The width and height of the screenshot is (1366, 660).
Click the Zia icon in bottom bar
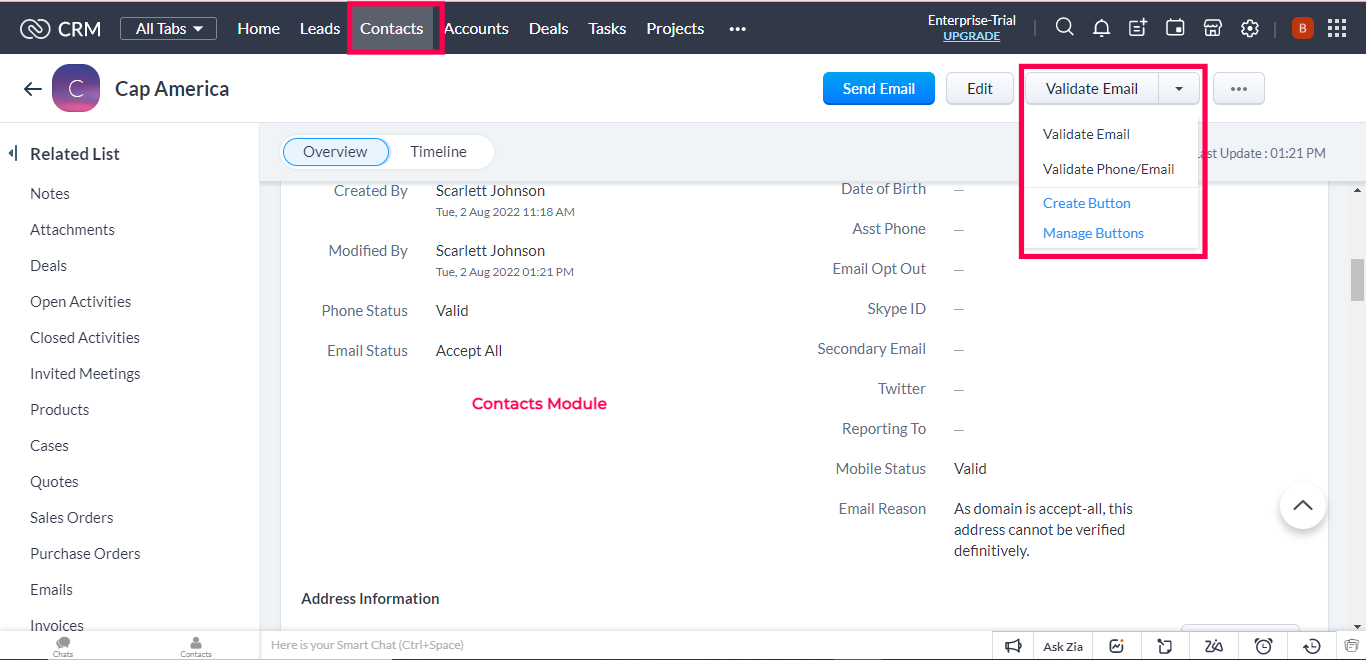pyautogui.click(x=1214, y=646)
